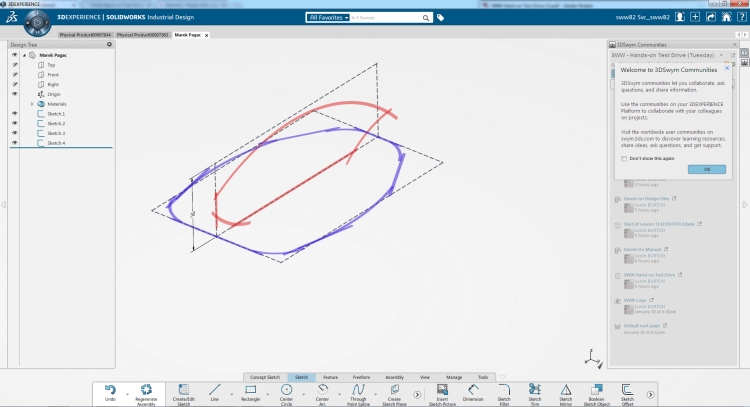The height and width of the screenshot is (407, 750).
Task: Select the Line sketch tool
Action: point(216,391)
